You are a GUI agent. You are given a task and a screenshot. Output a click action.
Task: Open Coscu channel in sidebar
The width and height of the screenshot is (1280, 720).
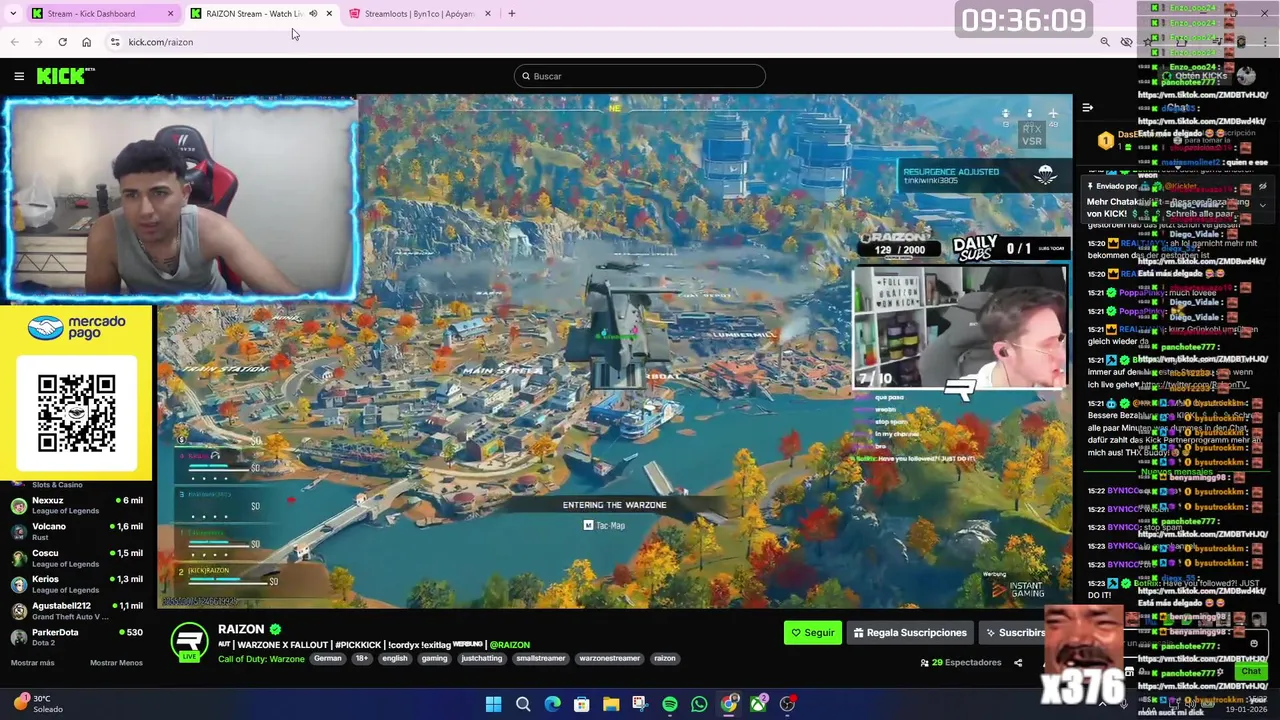point(76,558)
